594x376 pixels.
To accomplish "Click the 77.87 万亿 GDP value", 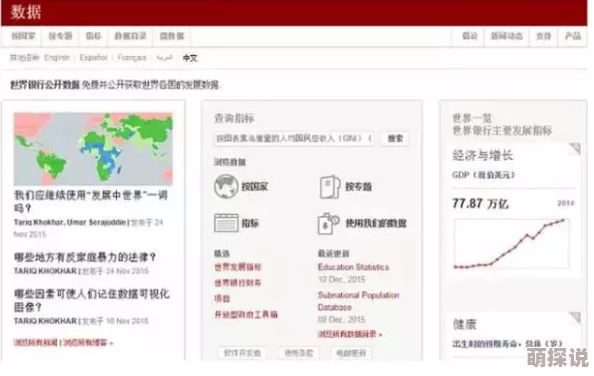I will click(x=480, y=204).
